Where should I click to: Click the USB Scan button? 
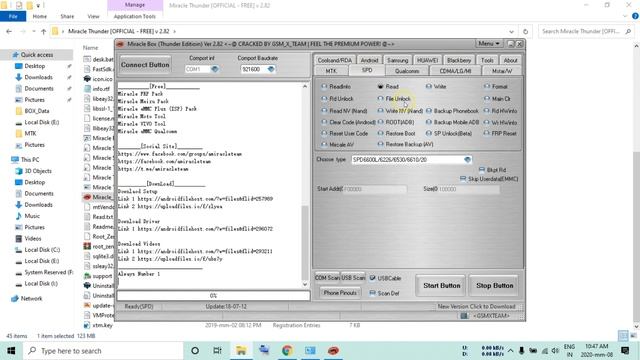[353, 278]
